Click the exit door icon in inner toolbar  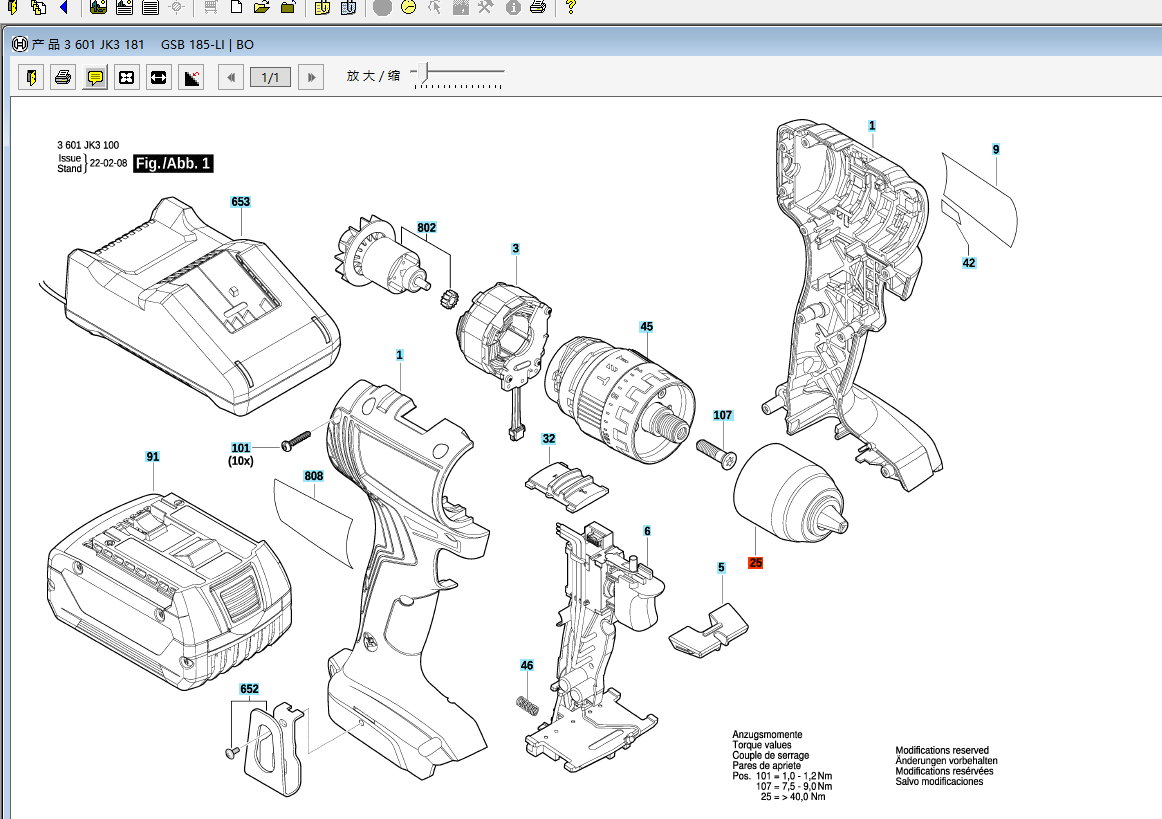pyautogui.click(x=31, y=77)
